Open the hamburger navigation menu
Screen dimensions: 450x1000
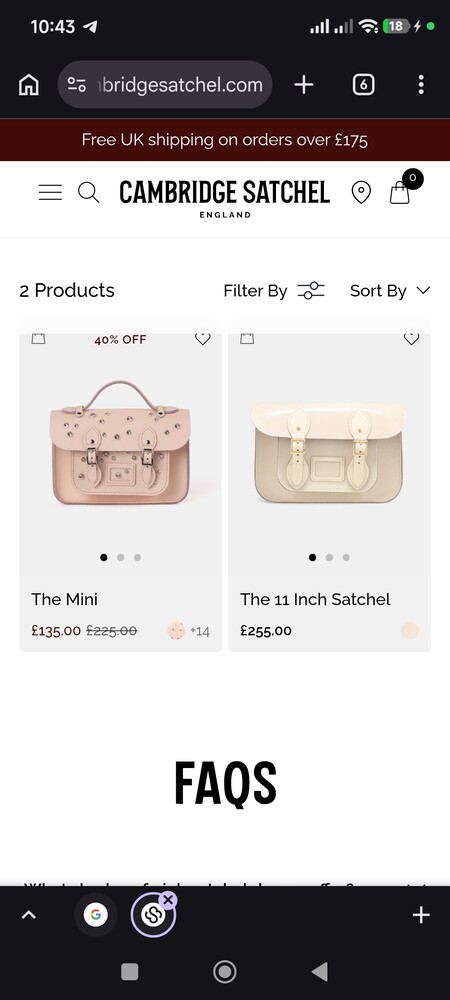(50, 192)
